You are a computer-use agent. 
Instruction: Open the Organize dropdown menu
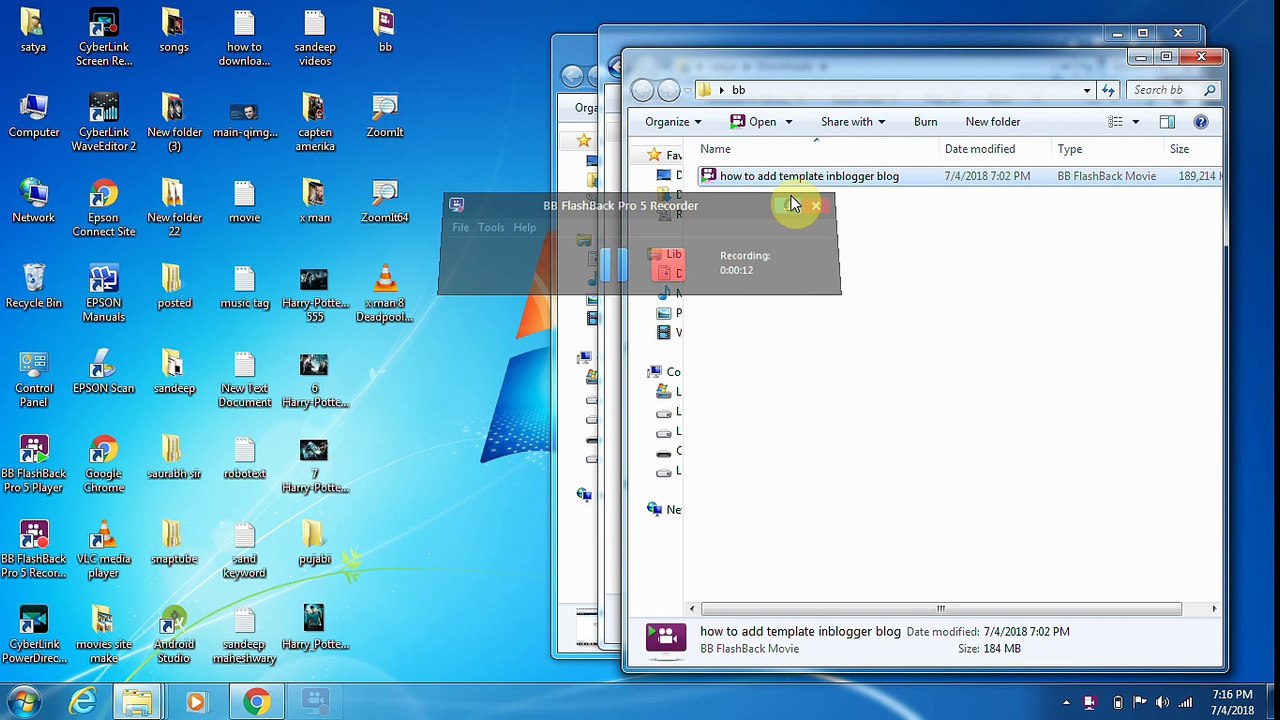pyautogui.click(x=673, y=122)
